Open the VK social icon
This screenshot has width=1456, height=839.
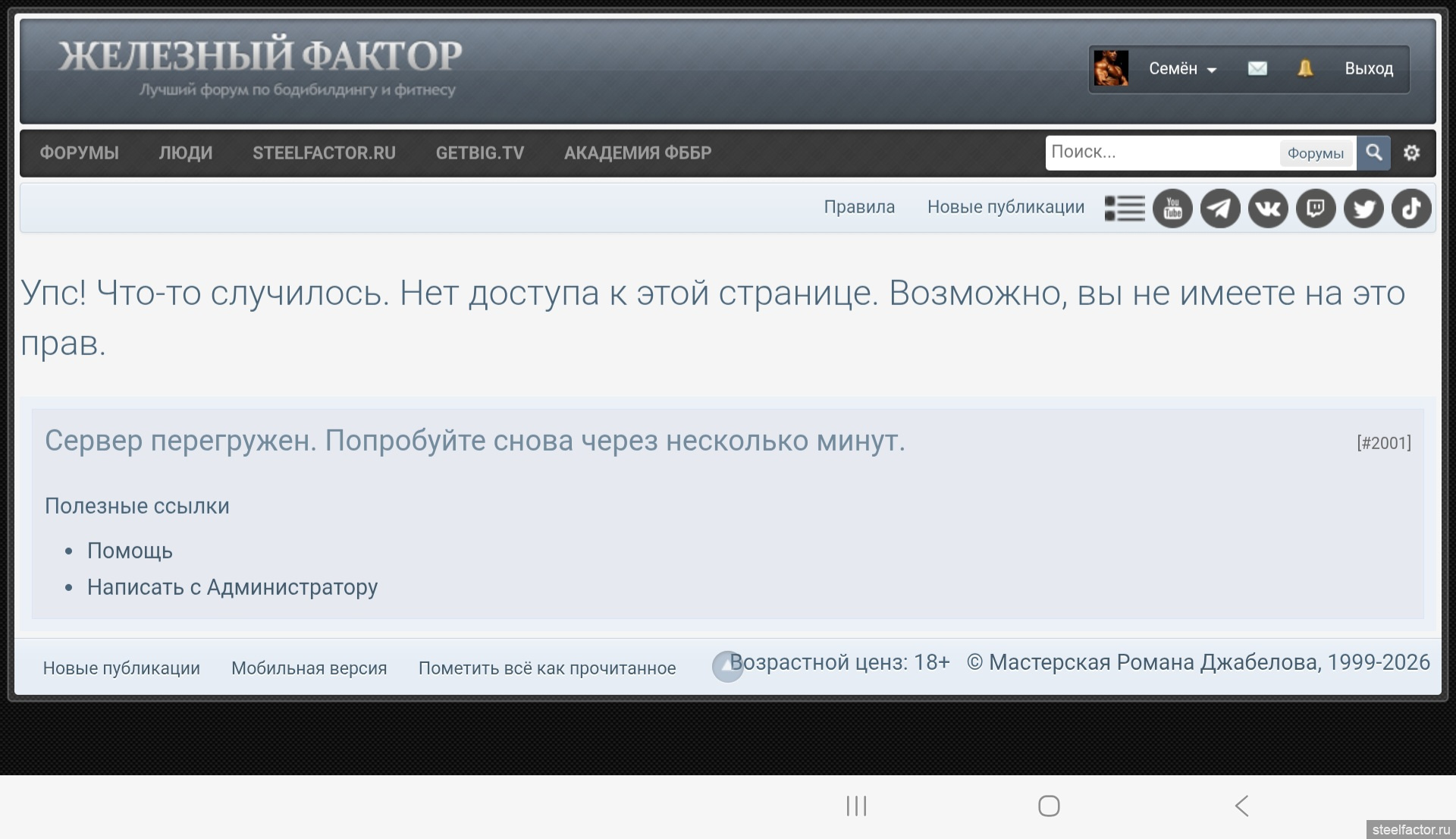point(1268,208)
